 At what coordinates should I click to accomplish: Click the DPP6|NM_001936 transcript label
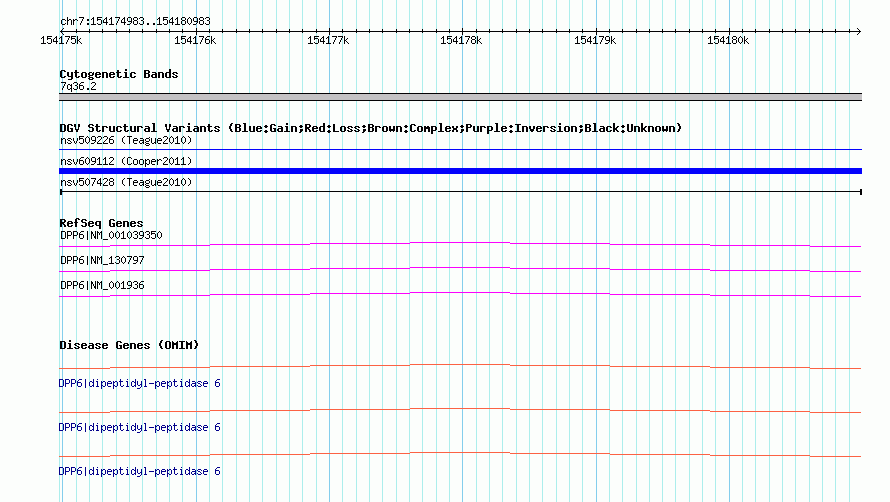click(x=102, y=285)
